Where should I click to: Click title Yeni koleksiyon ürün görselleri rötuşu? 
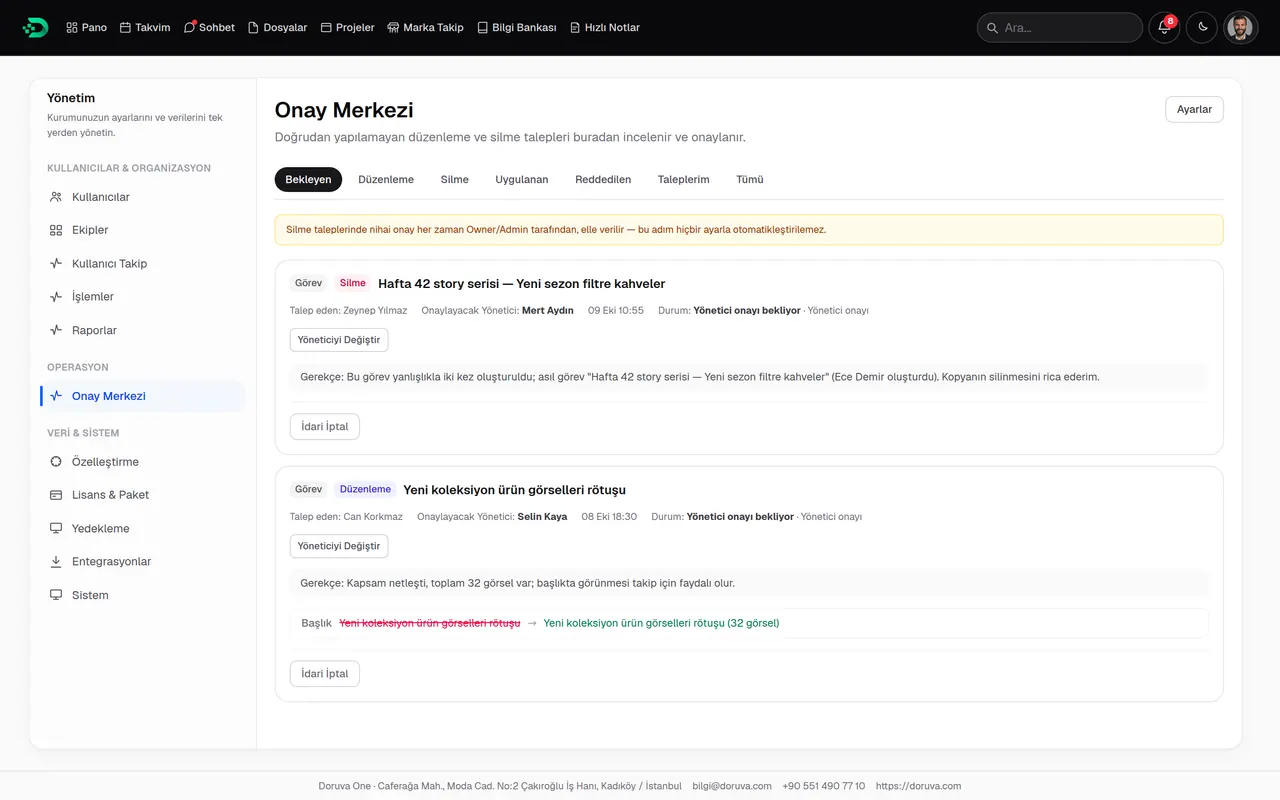514,490
